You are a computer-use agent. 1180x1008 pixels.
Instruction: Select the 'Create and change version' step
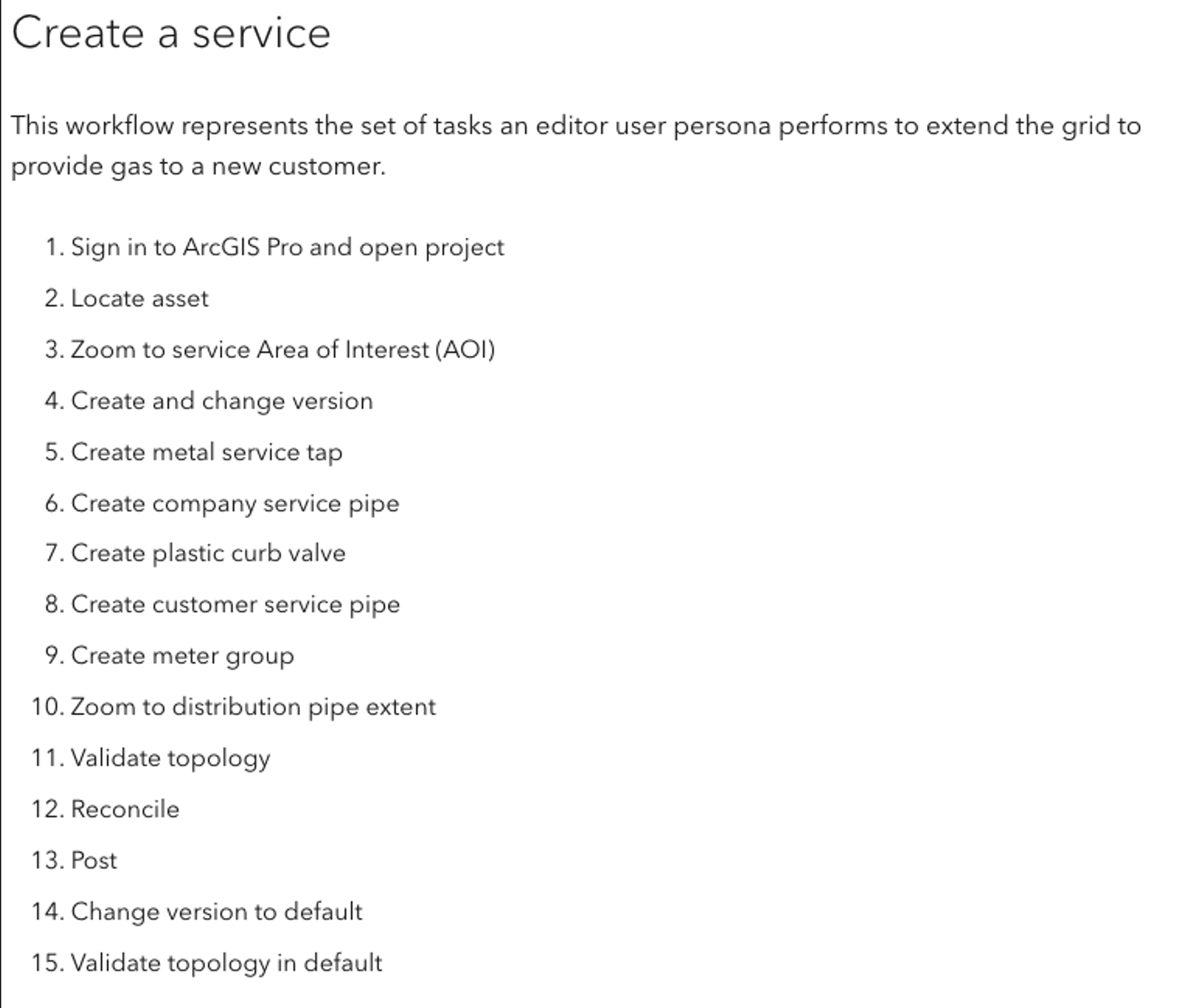tap(221, 401)
